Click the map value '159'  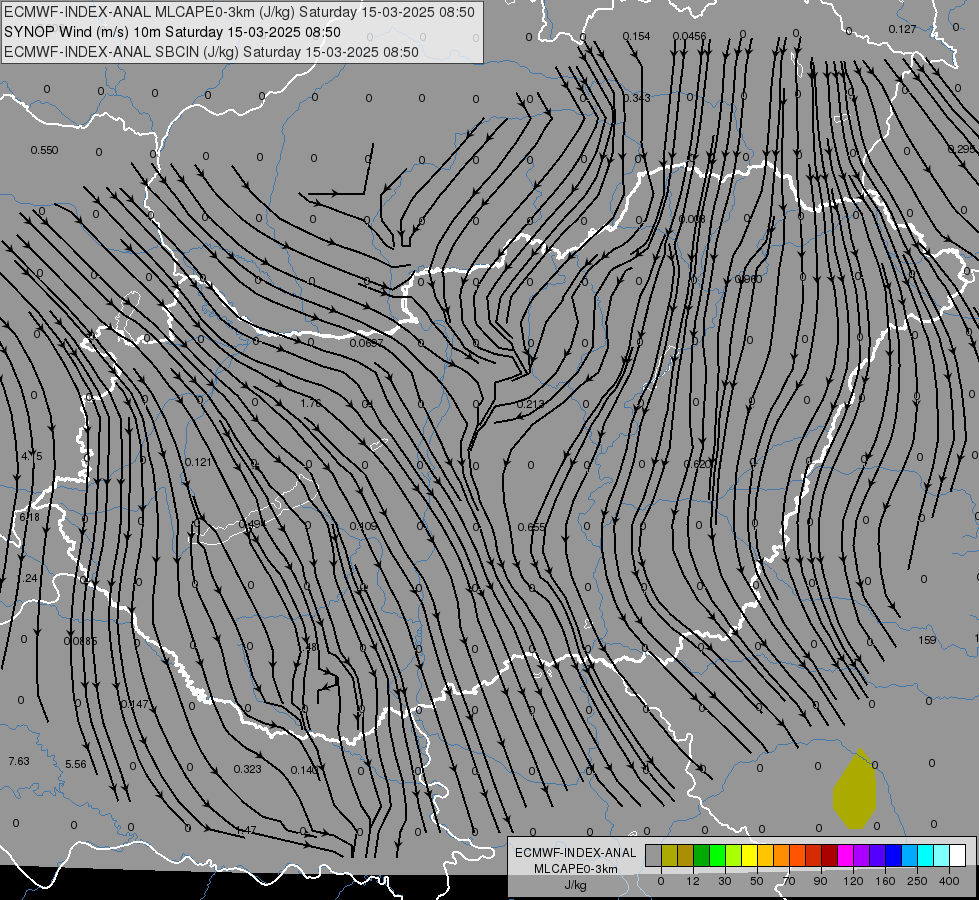(928, 640)
